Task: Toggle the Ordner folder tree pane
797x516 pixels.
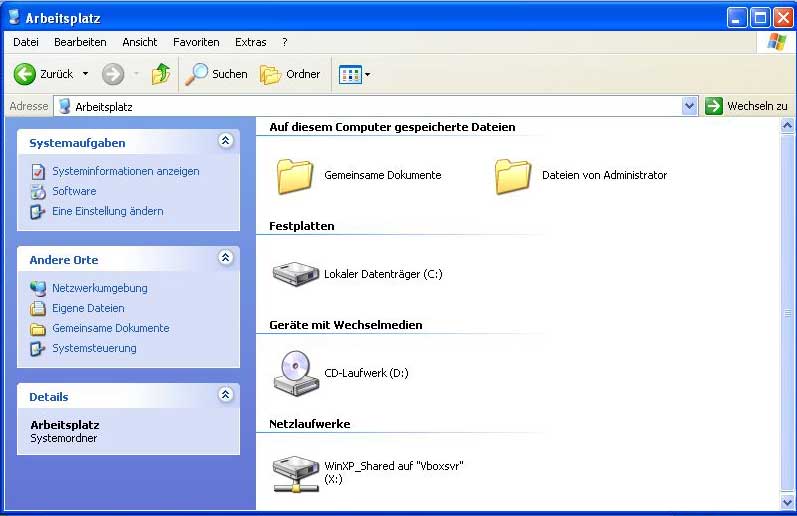Action: point(290,74)
